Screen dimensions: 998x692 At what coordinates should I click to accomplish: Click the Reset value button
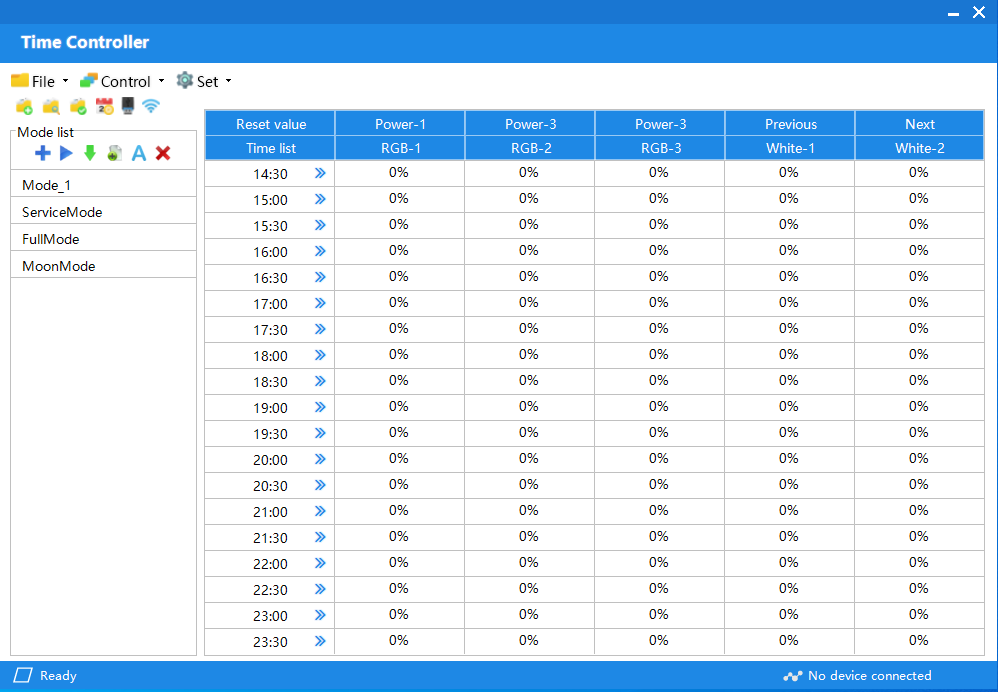(271, 124)
